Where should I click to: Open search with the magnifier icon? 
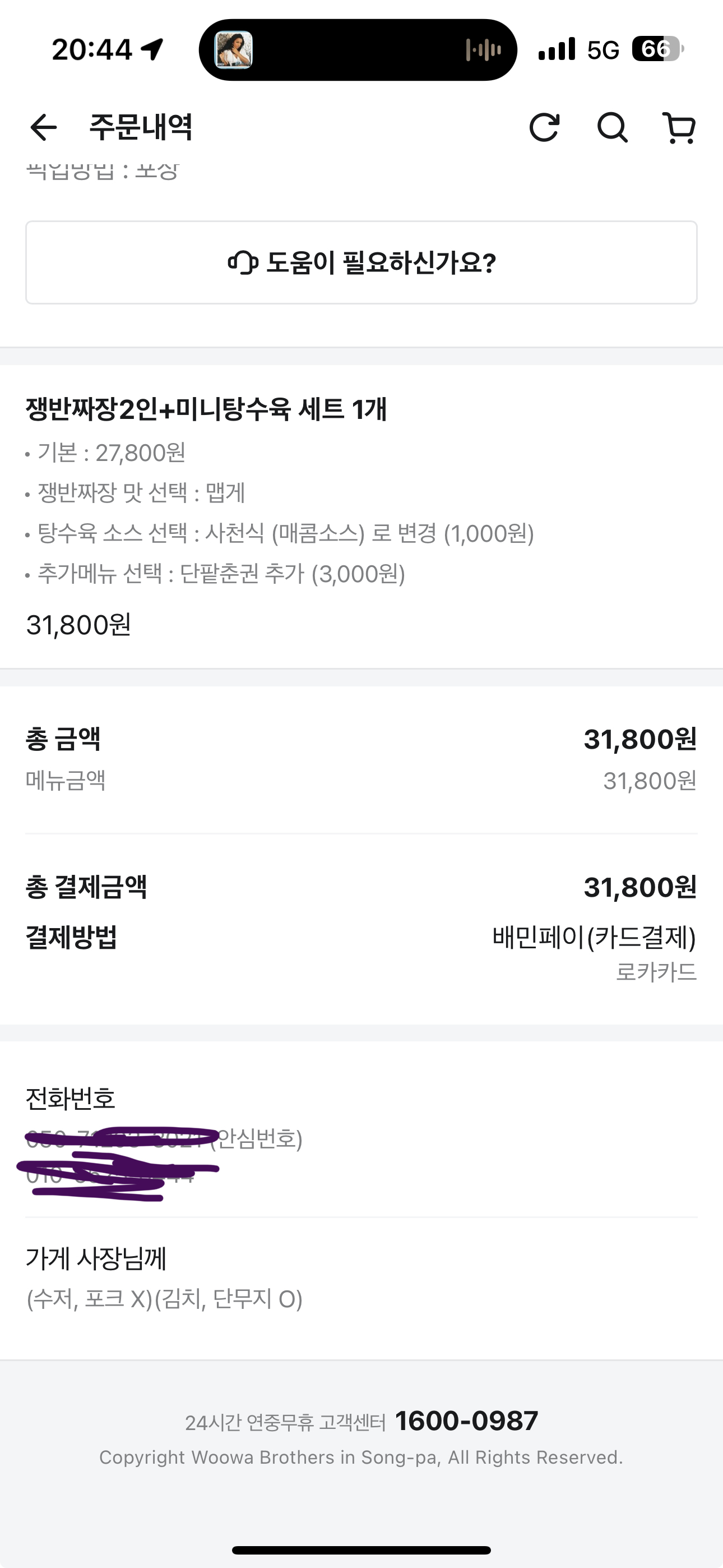point(611,128)
